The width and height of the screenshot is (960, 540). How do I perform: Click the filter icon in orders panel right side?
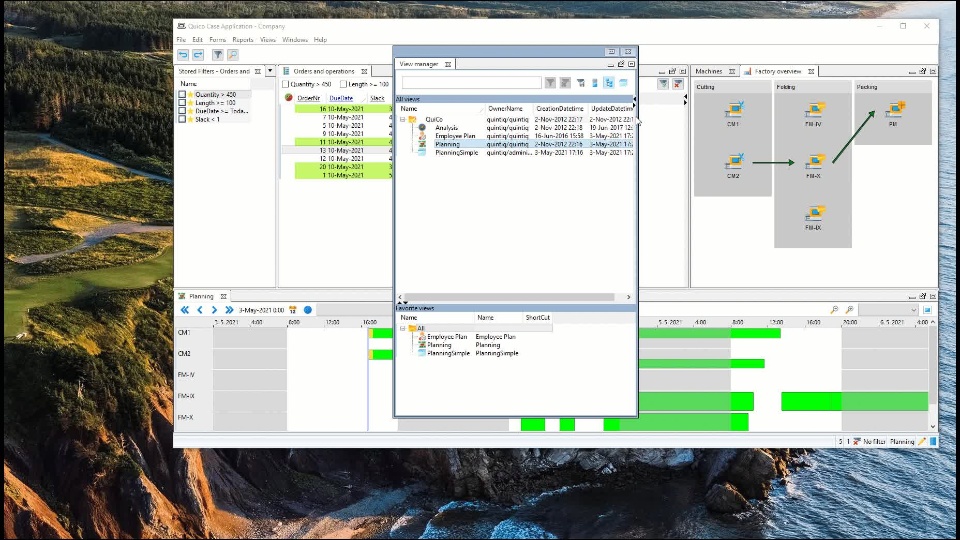click(663, 84)
